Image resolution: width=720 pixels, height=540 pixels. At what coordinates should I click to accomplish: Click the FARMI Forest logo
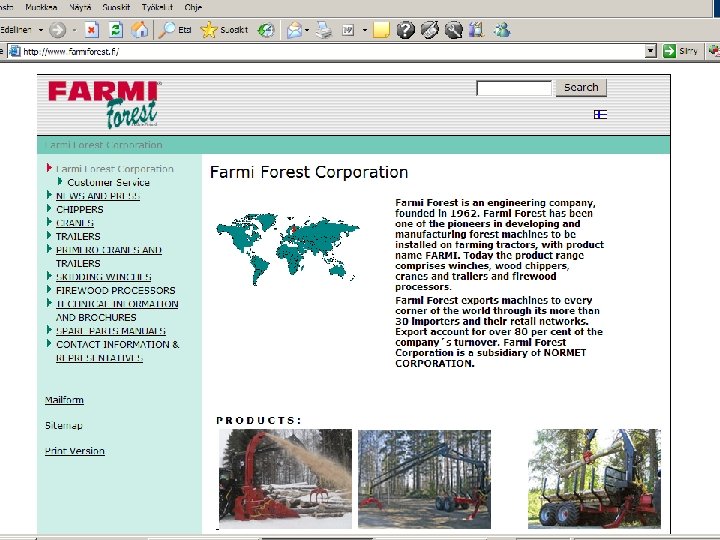tap(105, 105)
